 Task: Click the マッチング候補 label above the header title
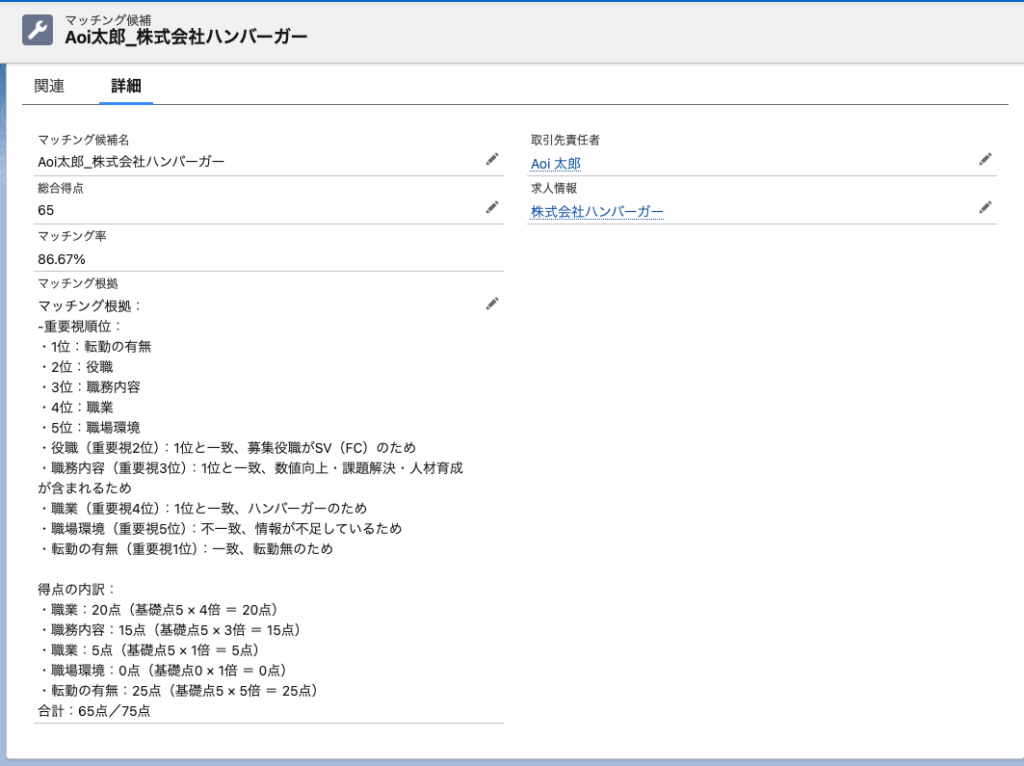[107, 19]
